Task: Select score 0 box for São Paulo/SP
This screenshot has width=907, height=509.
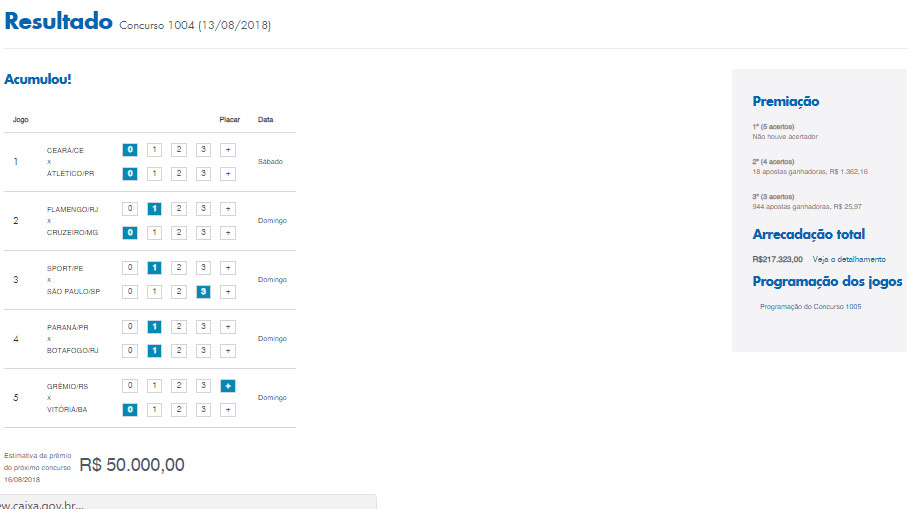Action: click(x=130, y=292)
